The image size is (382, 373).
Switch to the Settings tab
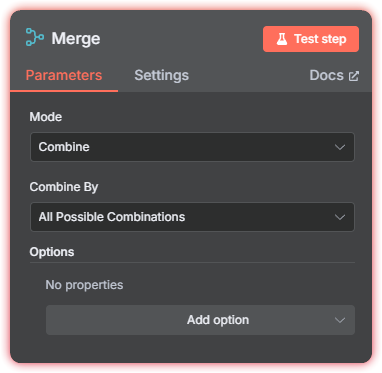click(162, 75)
